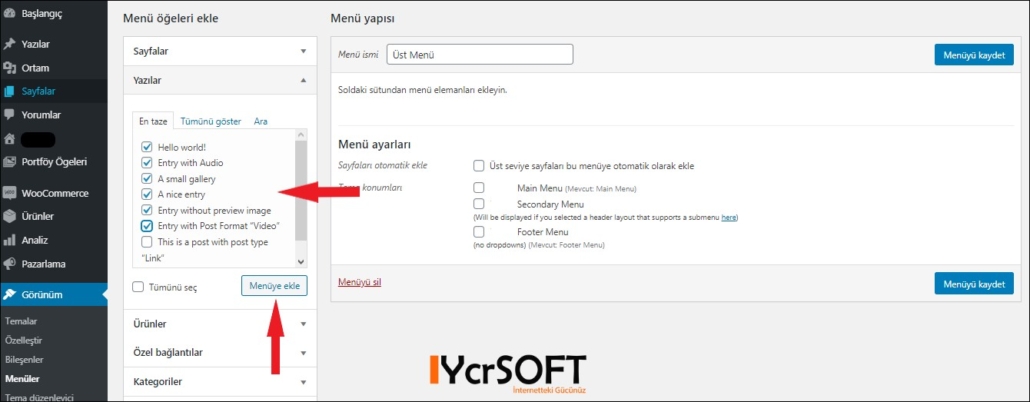Click the WooCommerce icon in sidebar
The image size is (1030, 402).
pyautogui.click(x=9, y=193)
